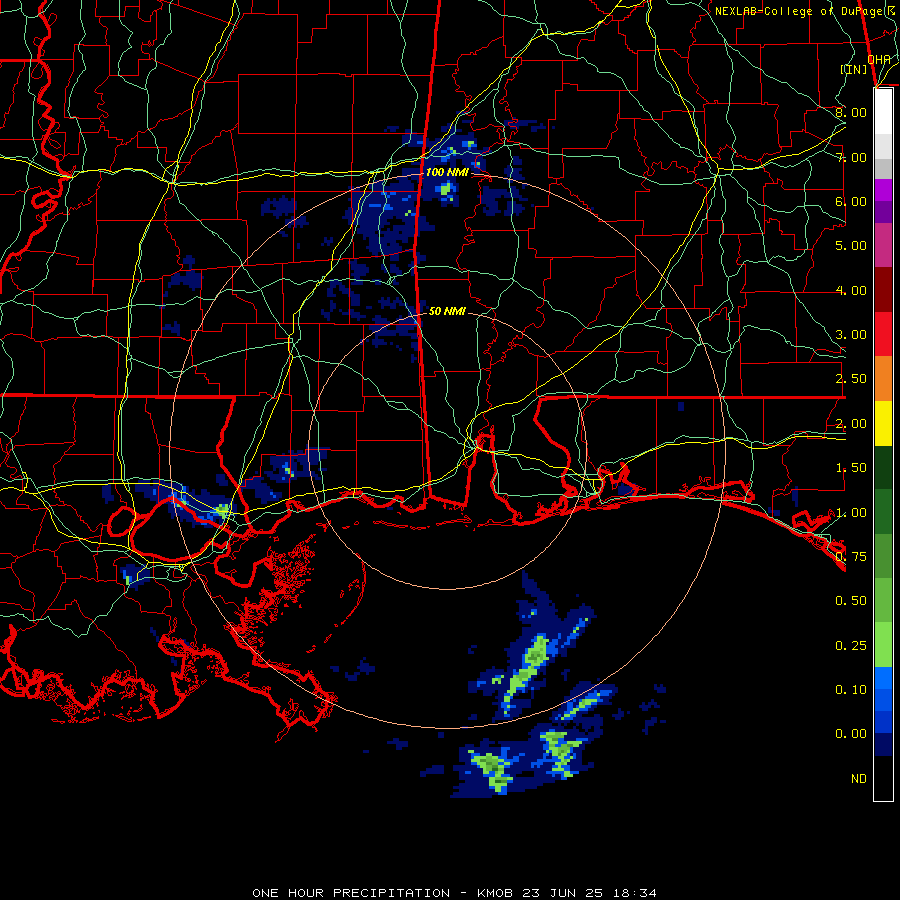The width and height of the screenshot is (900, 900).
Task: Select the 6.00 legend value
Action: click(x=851, y=201)
